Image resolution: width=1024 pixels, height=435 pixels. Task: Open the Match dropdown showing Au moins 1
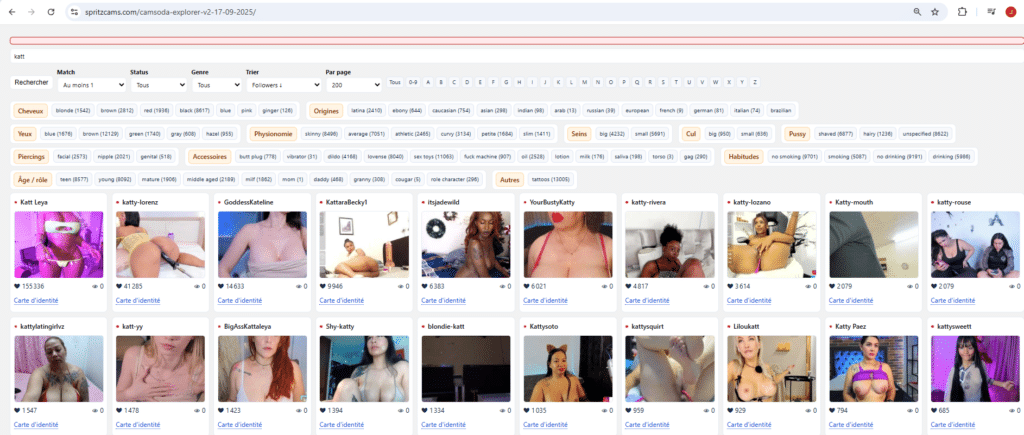point(91,85)
